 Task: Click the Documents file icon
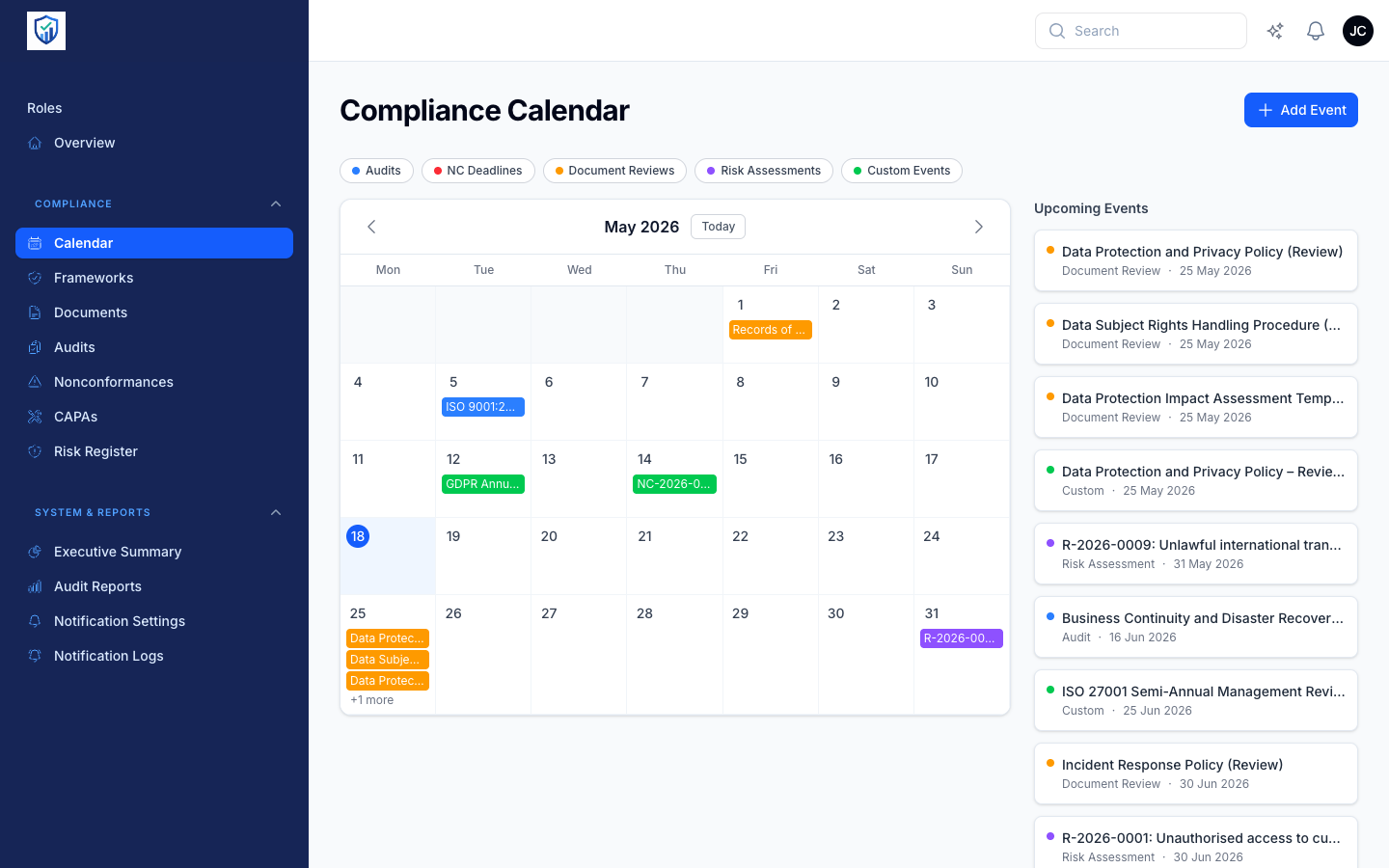pos(35,312)
